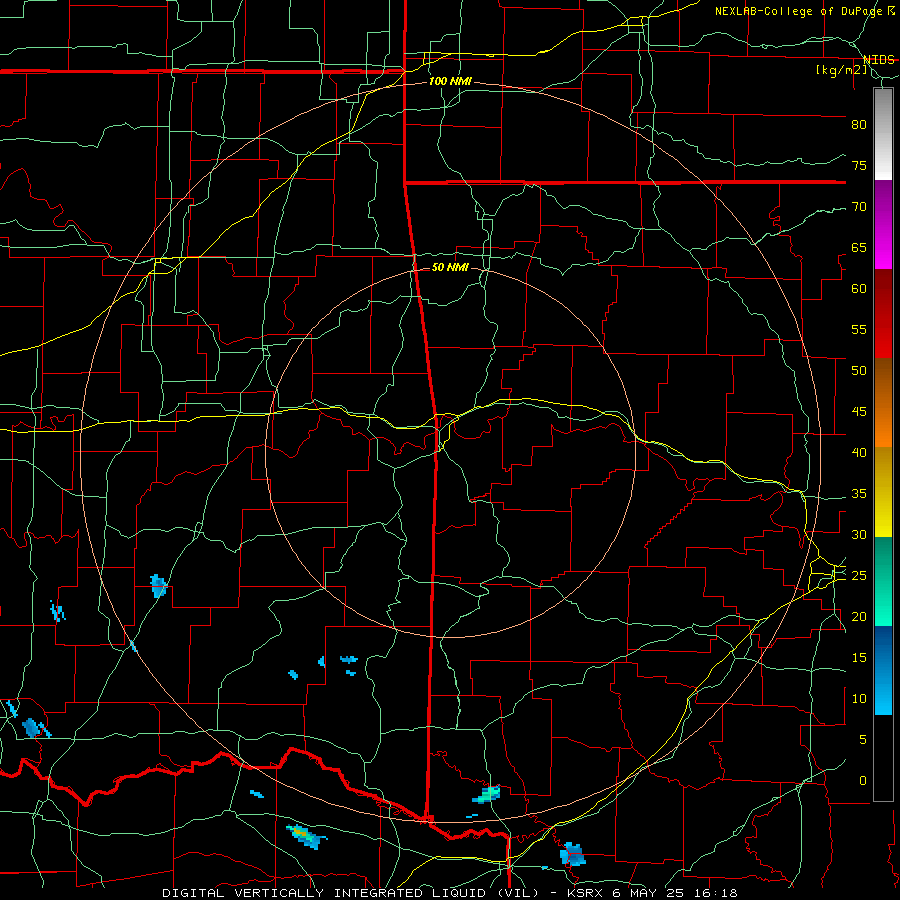900x900 pixels.
Task: Click the 60 scale value
Action: tap(859, 289)
